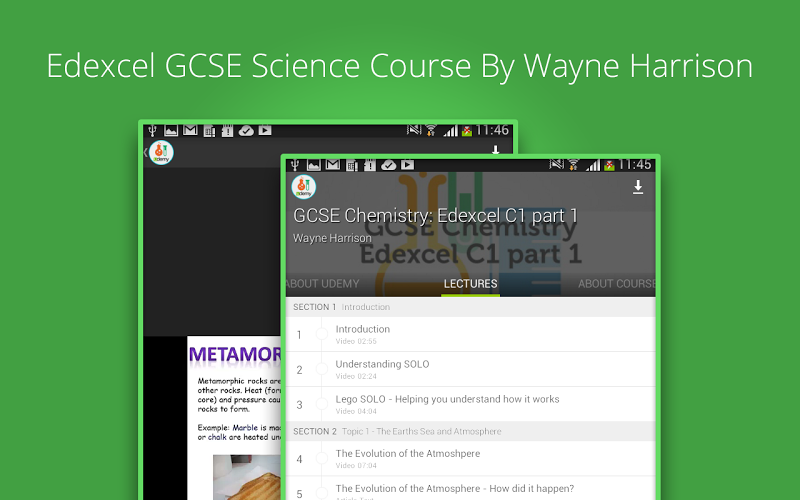The width and height of the screenshot is (800, 500).
Task: Tap SECTION 2 Topic 1 header
Action: click(470, 432)
